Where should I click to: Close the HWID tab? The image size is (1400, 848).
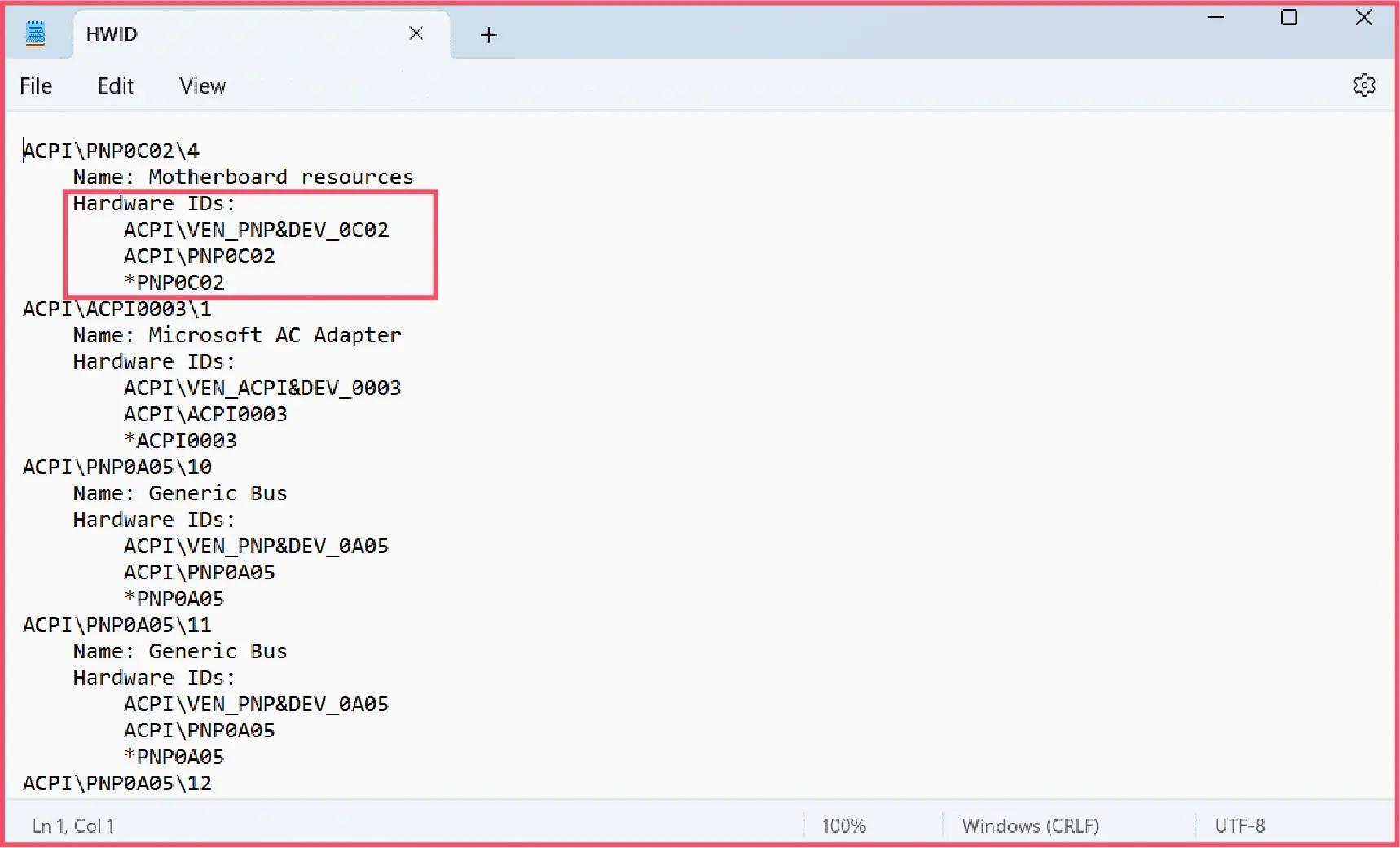416,33
